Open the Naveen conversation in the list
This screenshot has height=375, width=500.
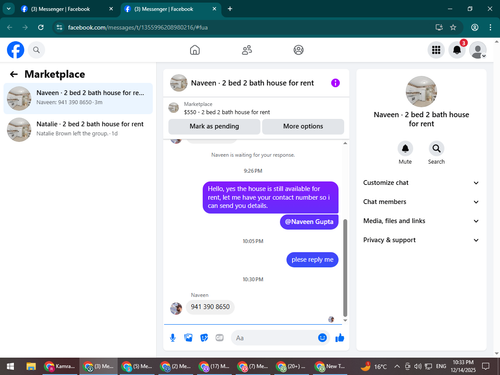(78, 98)
